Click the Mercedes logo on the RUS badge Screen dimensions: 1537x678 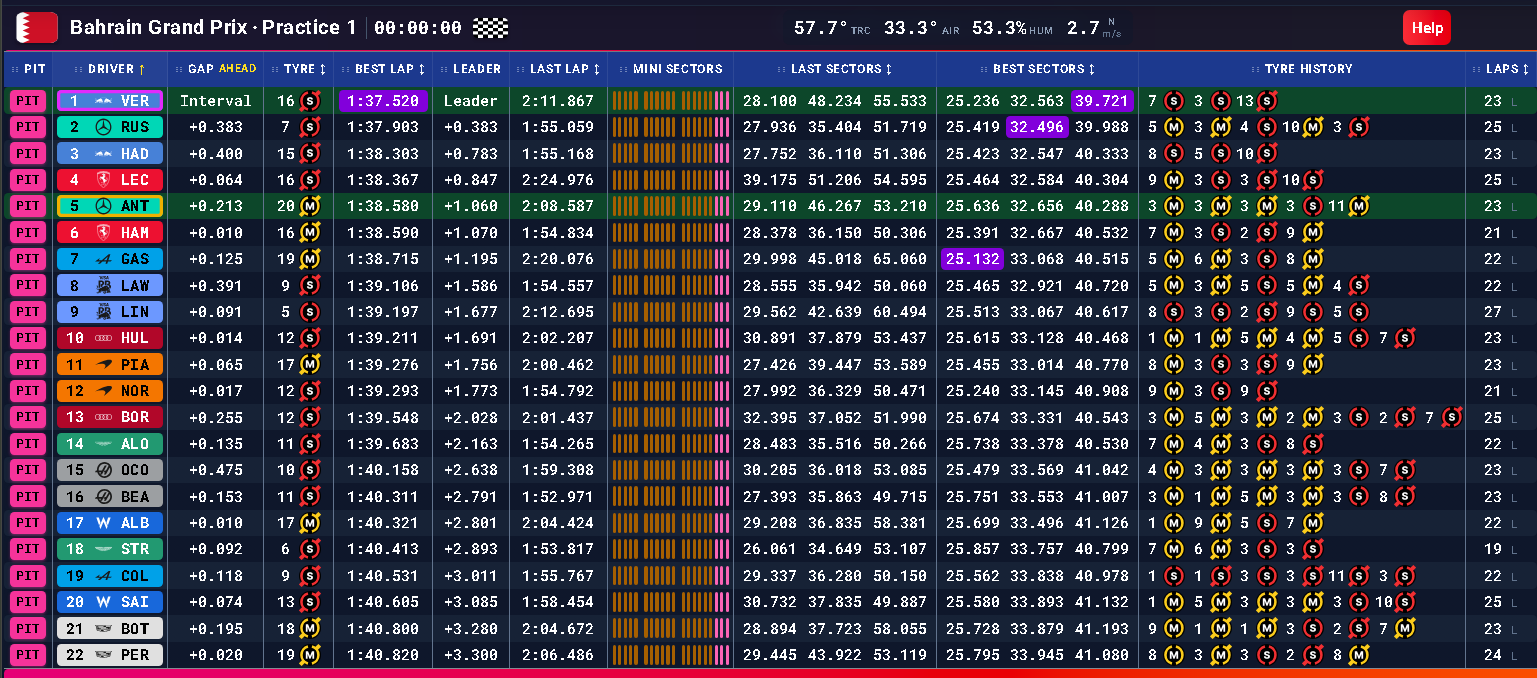tap(103, 127)
